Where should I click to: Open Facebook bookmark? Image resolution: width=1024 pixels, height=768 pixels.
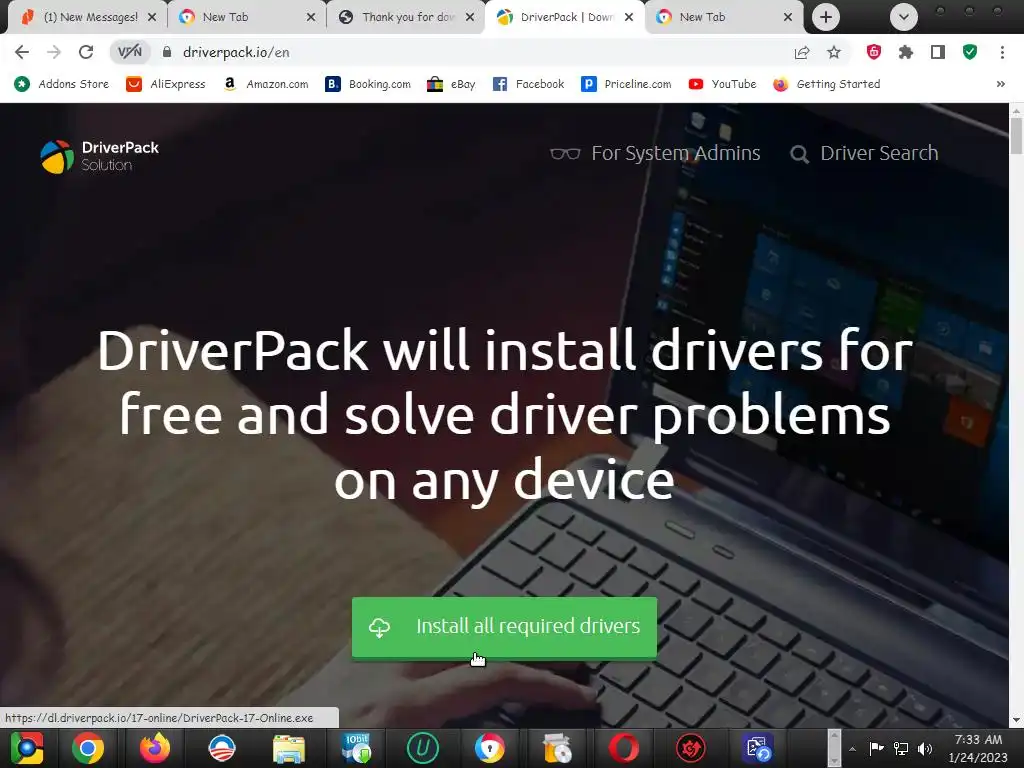tap(528, 84)
